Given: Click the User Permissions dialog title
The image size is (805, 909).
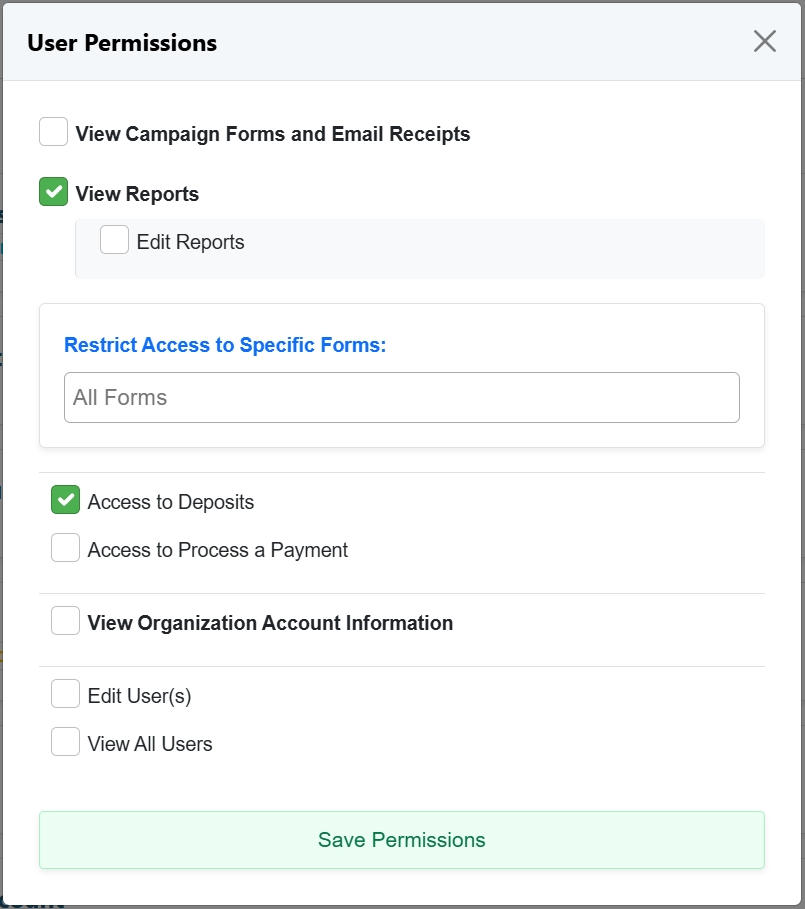Looking at the screenshot, I should tap(122, 43).
